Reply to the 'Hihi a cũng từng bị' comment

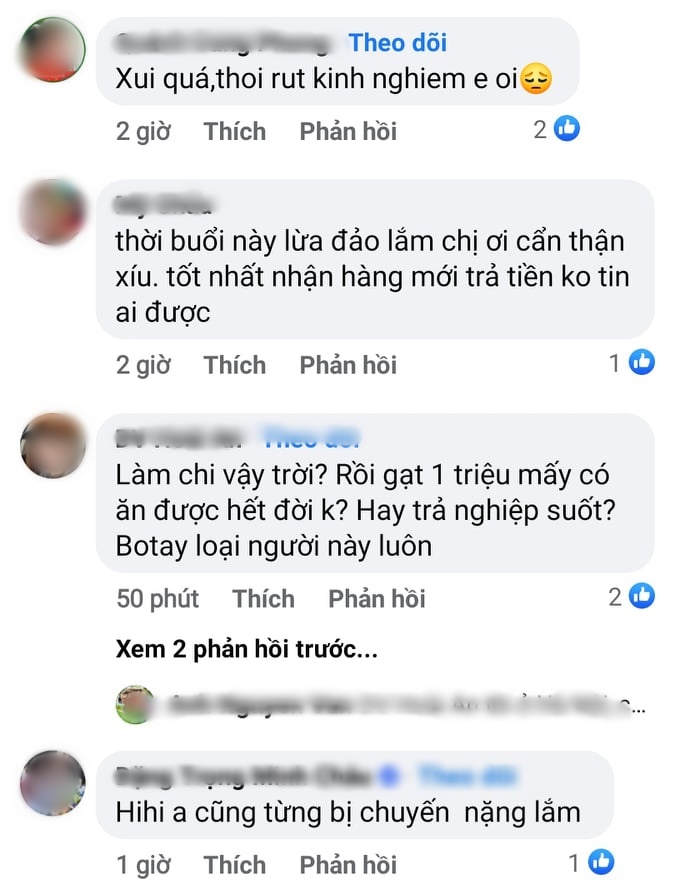(348, 865)
